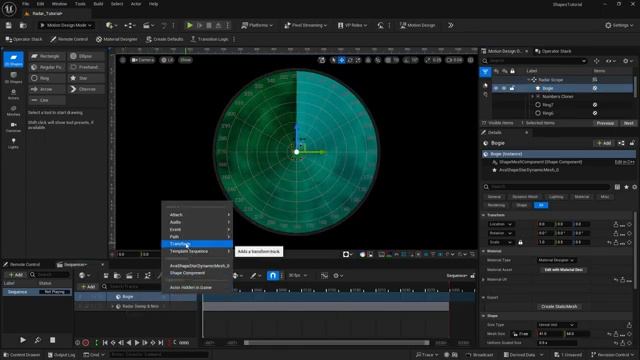
Task: Open Details panel settings gear
Action: coord(634,187)
